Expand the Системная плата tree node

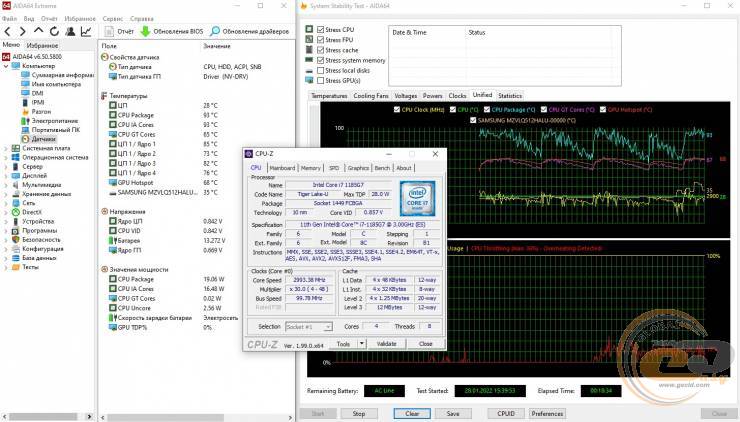click(x=6, y=148)
